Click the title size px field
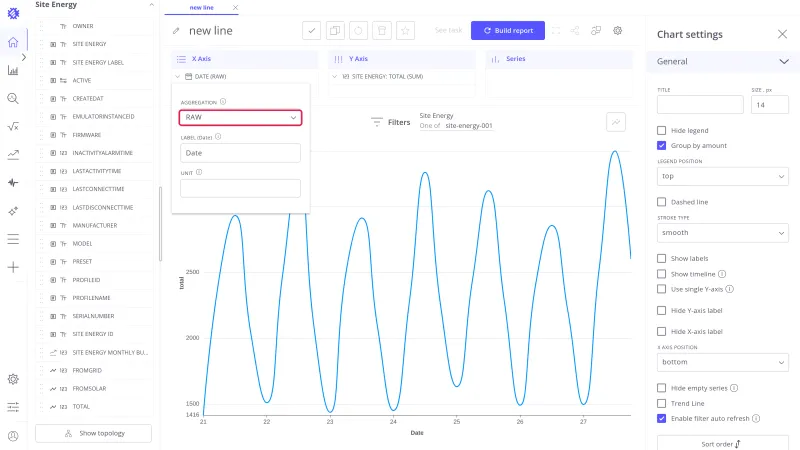 (769, 105)
